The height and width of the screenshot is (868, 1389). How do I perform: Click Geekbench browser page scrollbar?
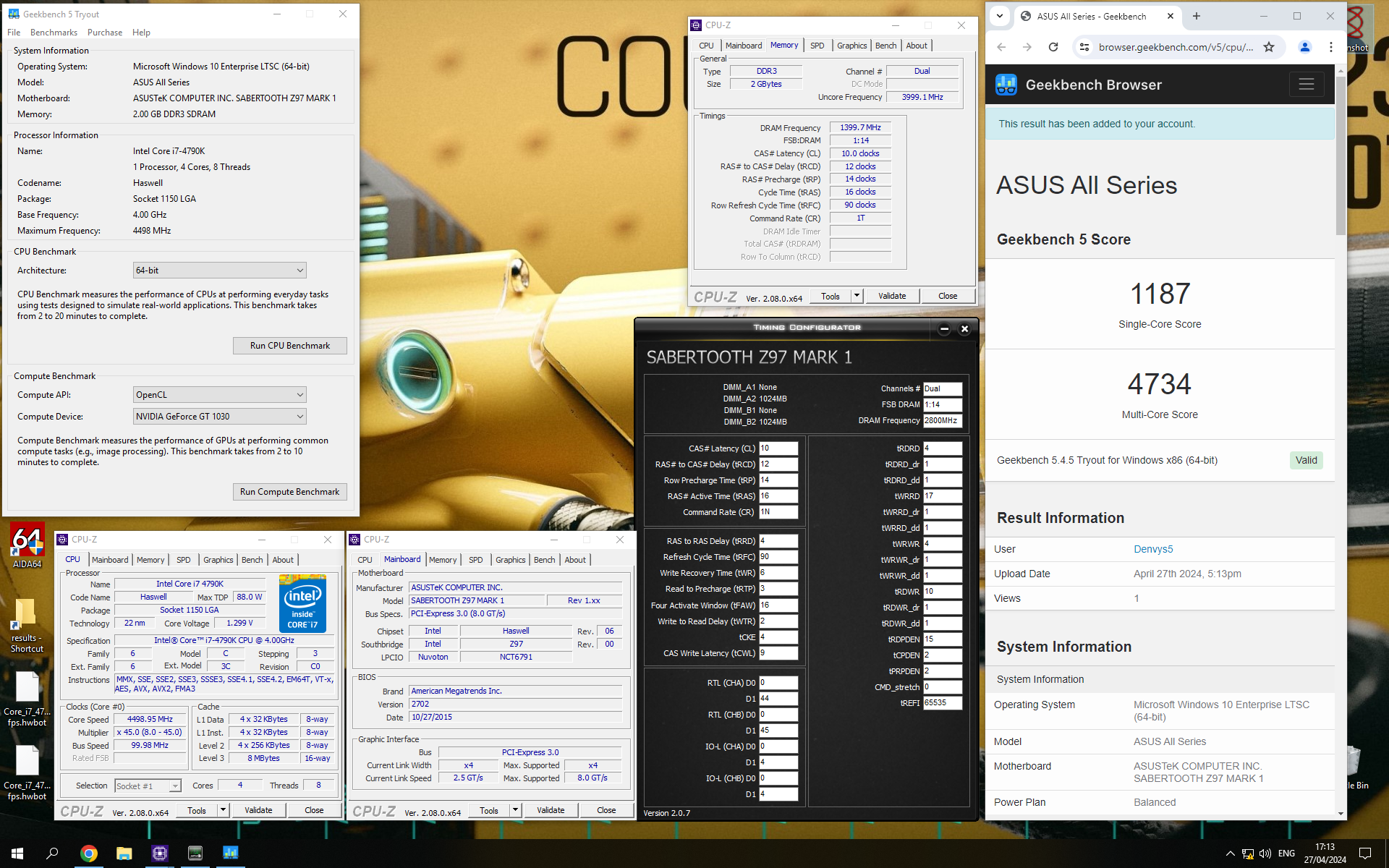tap(1341, 156)
